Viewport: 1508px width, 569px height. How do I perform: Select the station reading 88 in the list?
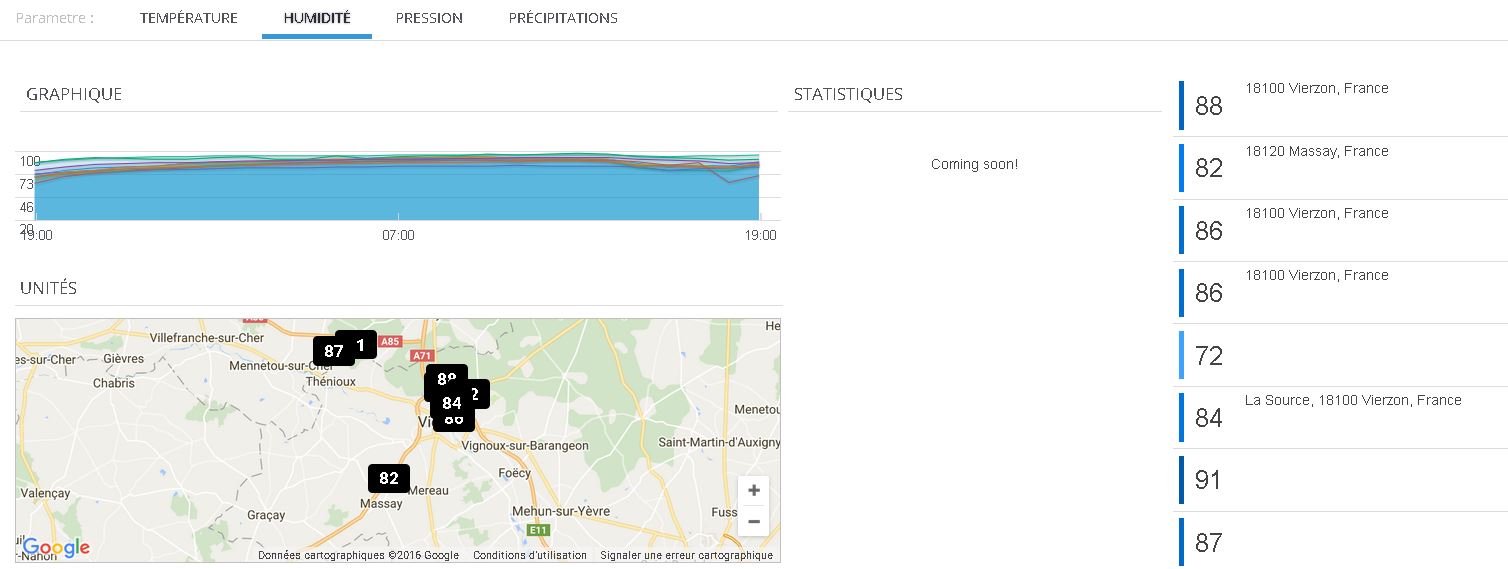coord(1340,106)
